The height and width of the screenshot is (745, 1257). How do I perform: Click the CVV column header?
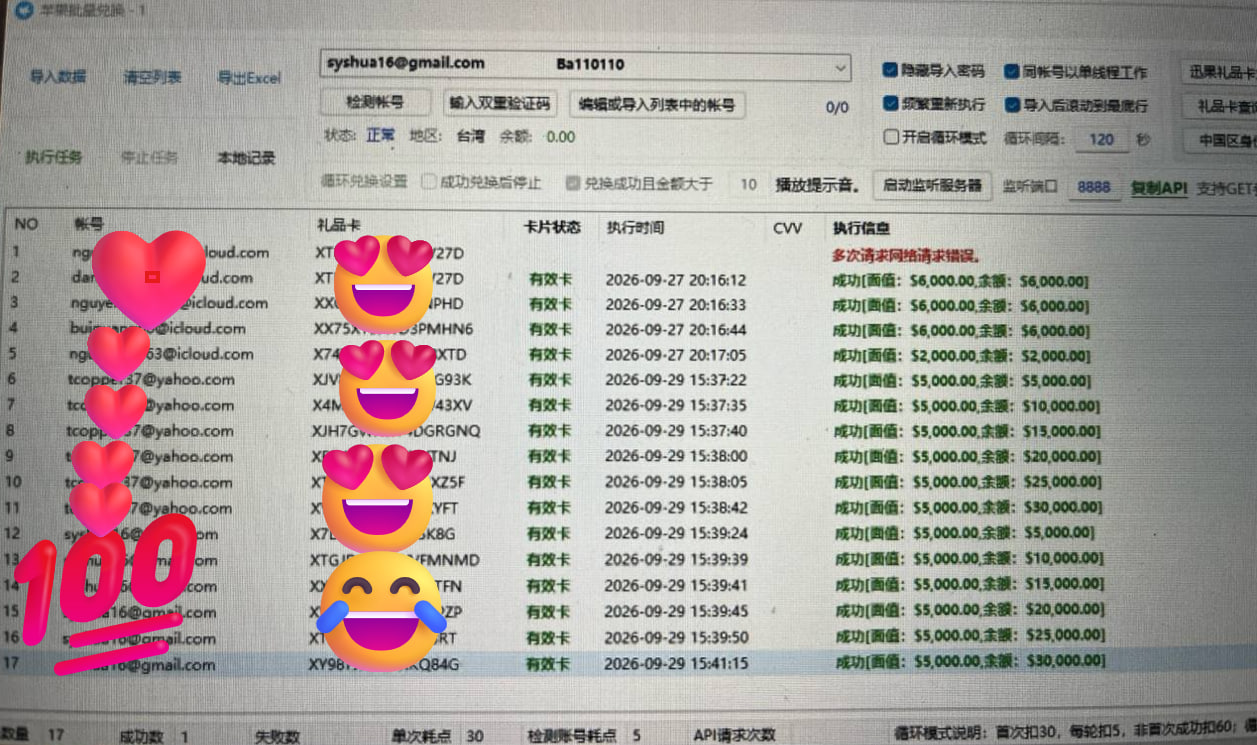(787, 229)
